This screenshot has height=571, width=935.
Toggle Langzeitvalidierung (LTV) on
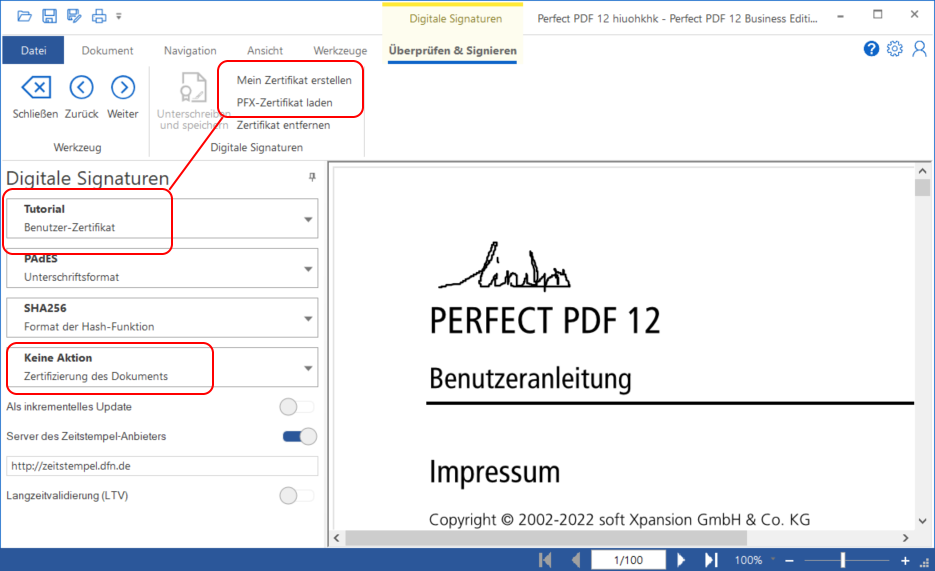[x=297, y=495]
